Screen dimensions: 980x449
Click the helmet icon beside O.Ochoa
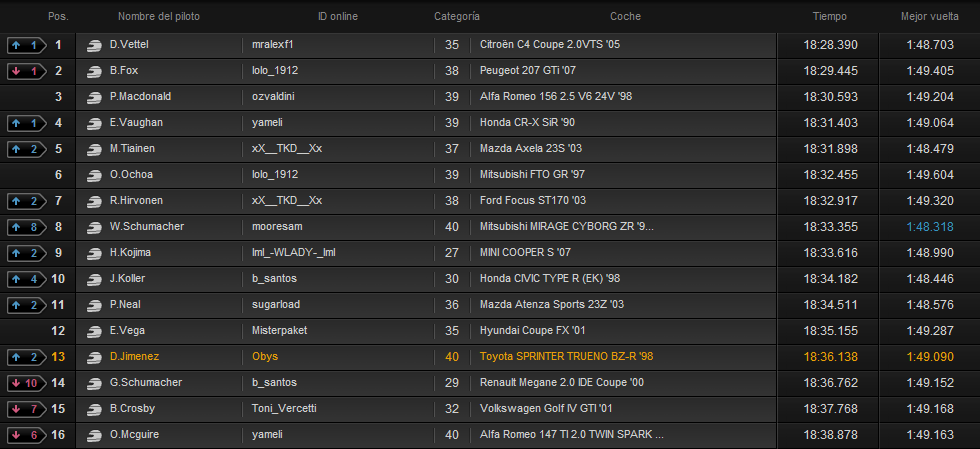(94, 175)
